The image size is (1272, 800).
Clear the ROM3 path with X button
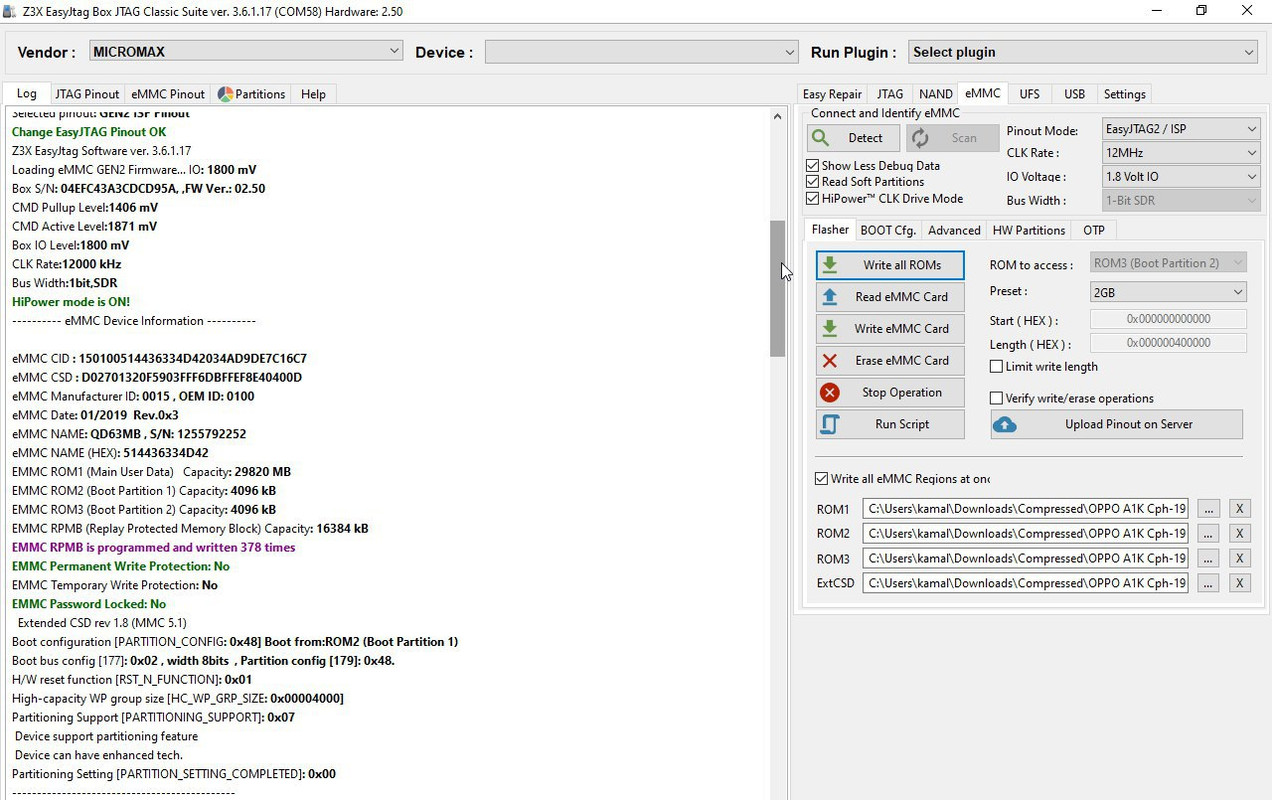coord(1239,559)
